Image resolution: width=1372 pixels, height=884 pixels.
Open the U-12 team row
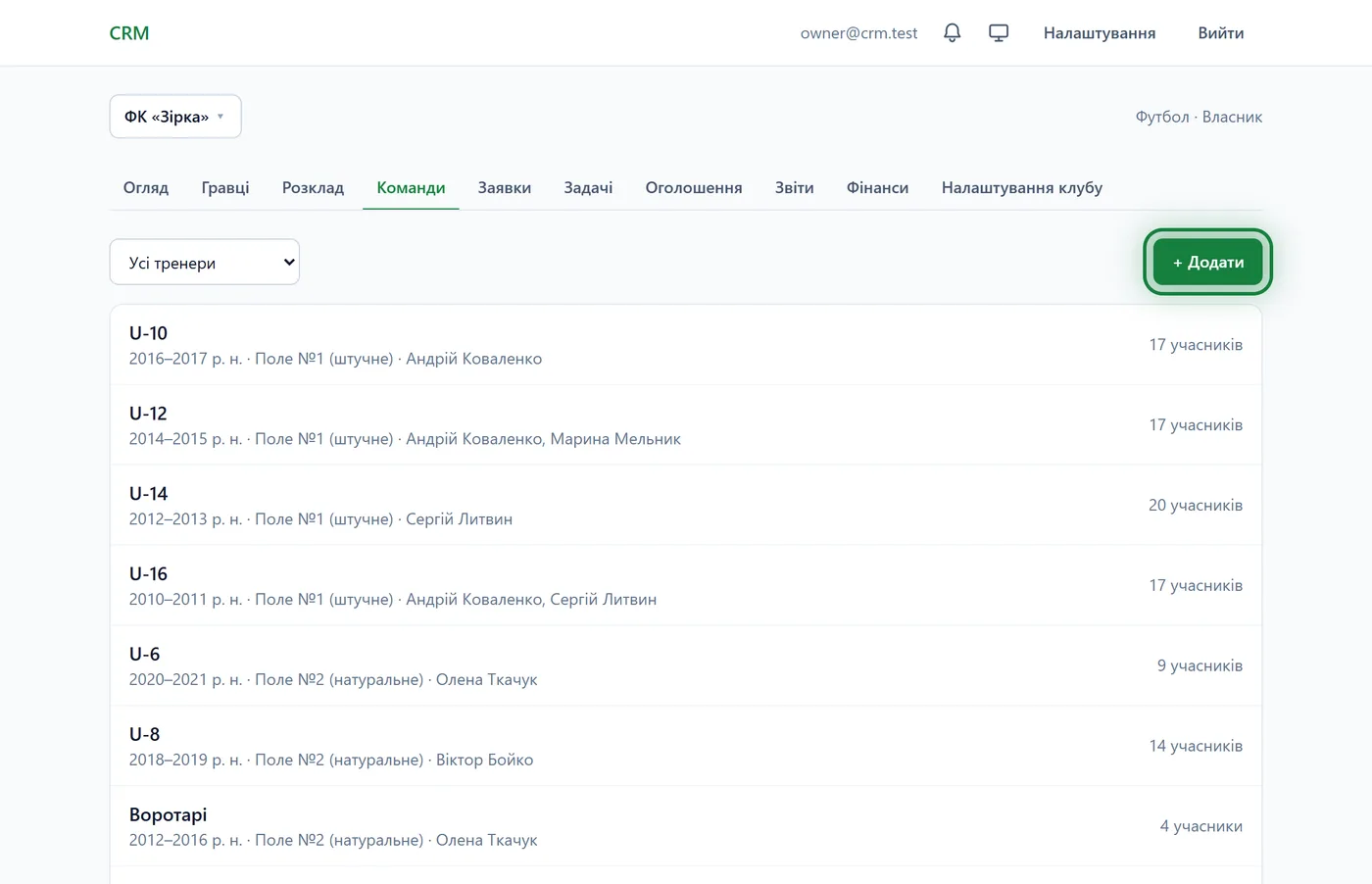click(x=686, y=425)
